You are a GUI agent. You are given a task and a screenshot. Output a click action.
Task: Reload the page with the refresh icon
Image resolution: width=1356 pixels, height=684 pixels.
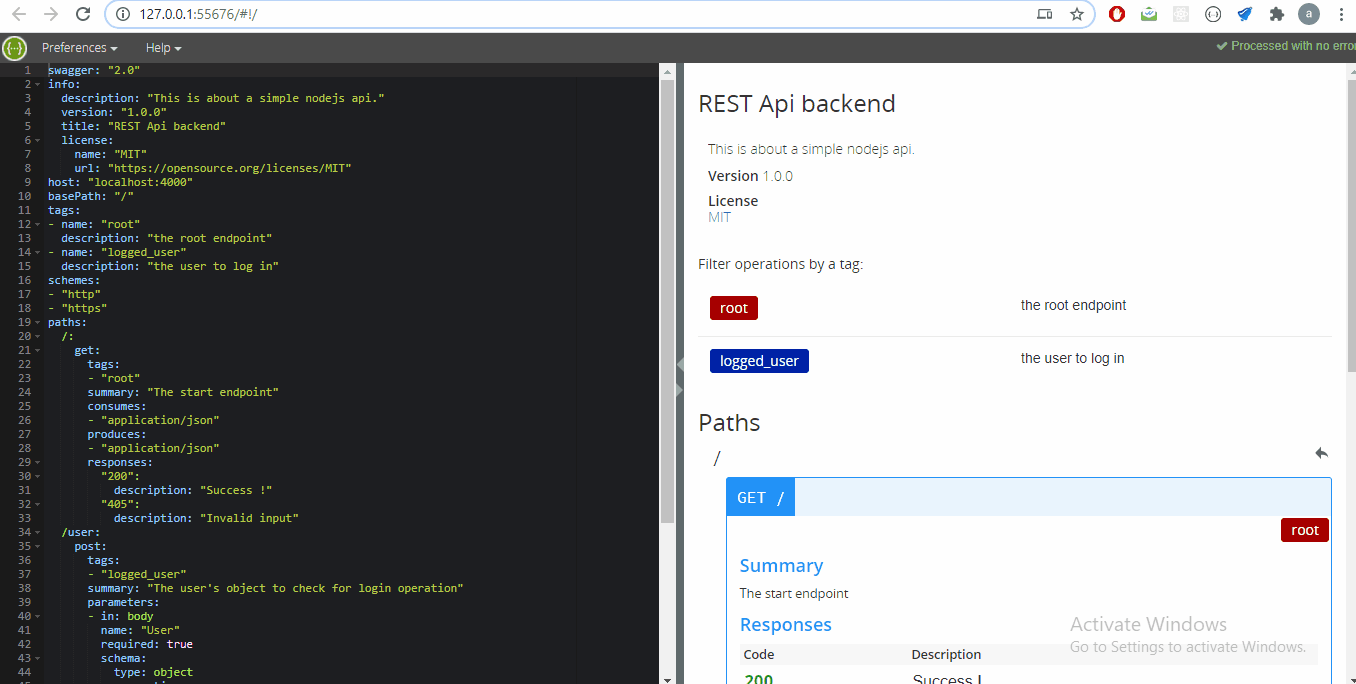pyautogui.click(x=84, y=14)
